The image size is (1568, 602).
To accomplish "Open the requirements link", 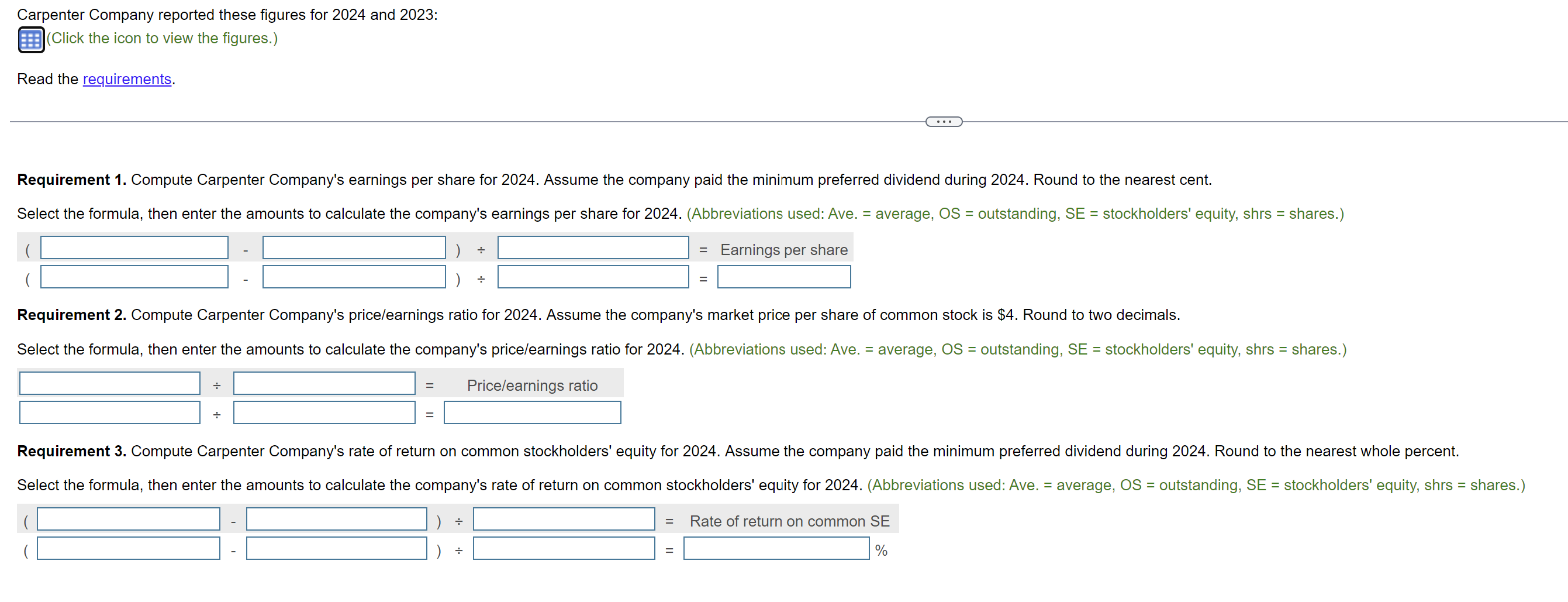I will tap(126, 79).
